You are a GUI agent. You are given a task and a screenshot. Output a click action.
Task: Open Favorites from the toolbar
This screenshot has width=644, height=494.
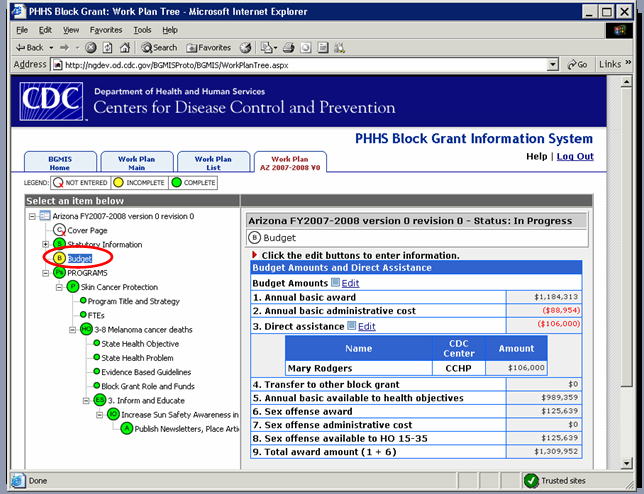208,47
